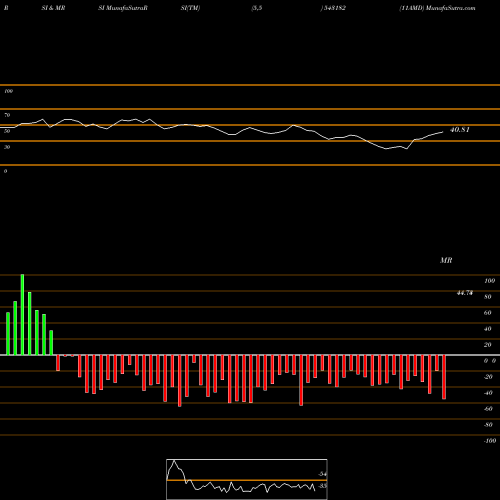The width and height of the screenshot is (500, 500).
Task: Click the MR axis label 60
Action: pos(488,313)
